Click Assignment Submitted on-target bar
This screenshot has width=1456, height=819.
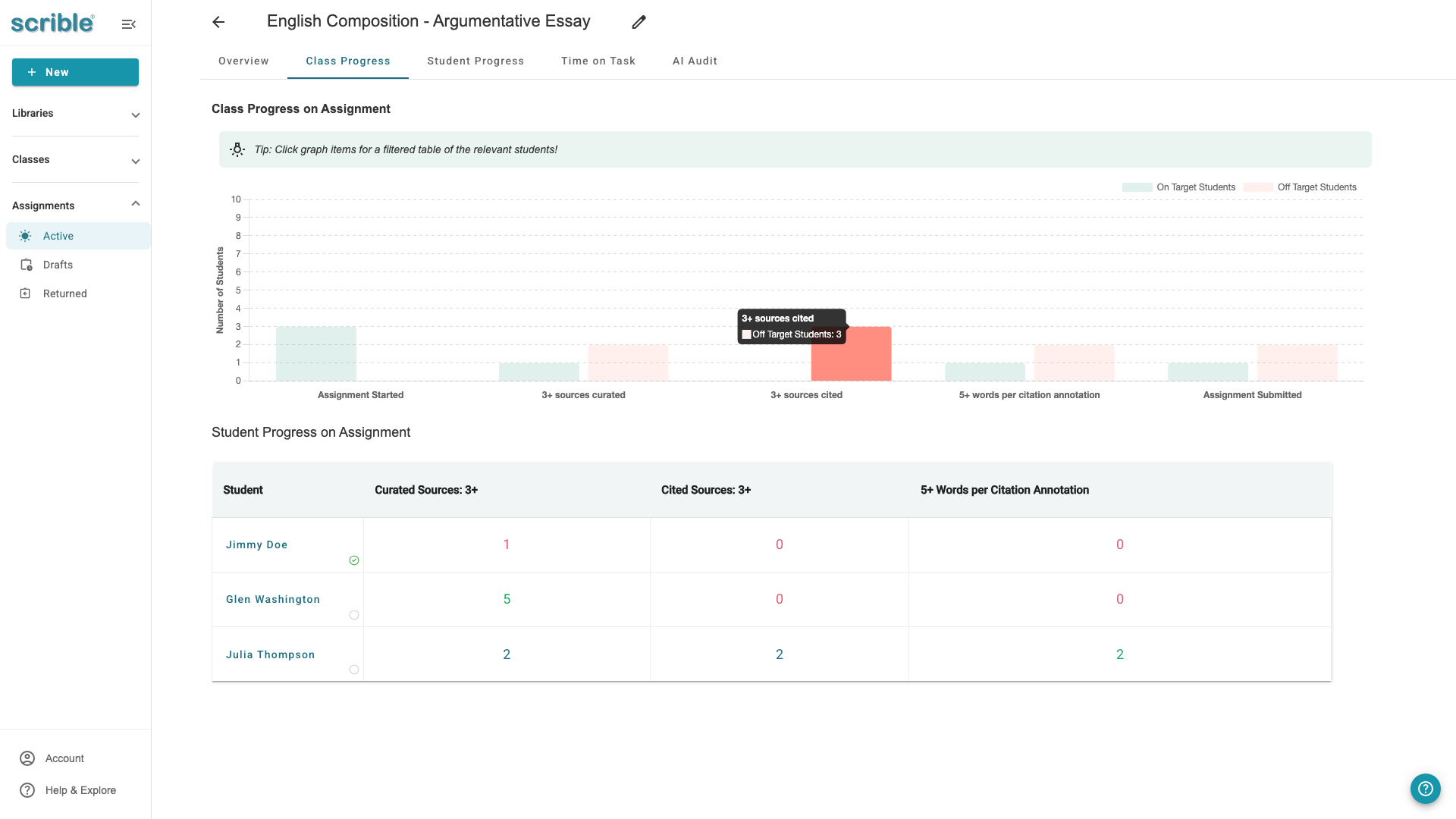1208,372
